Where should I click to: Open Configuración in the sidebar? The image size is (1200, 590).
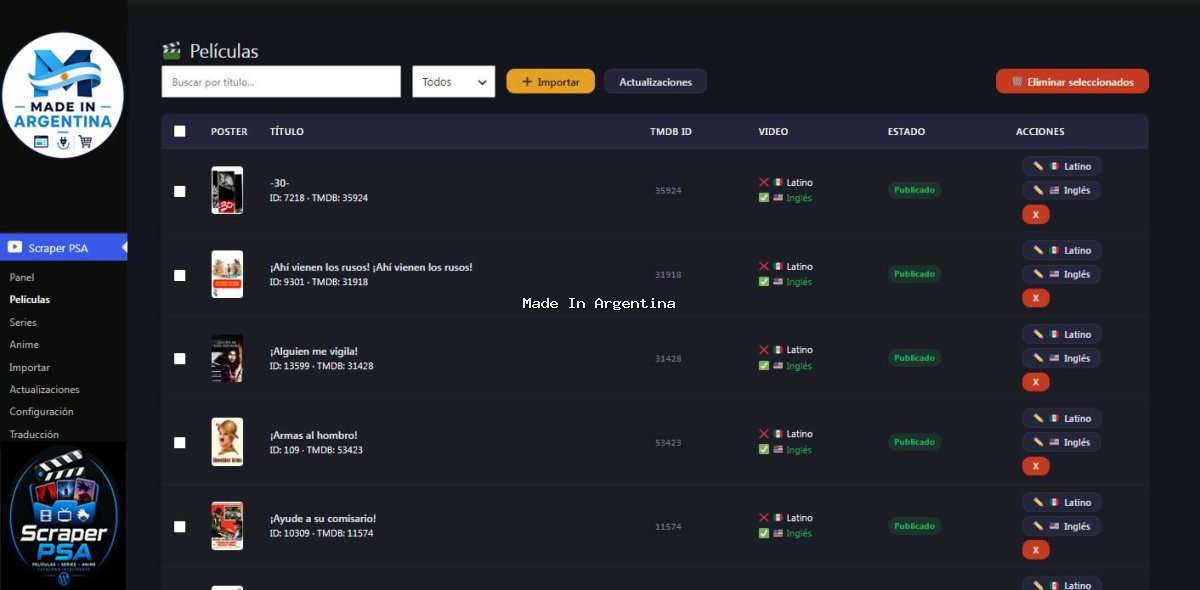tap(41, 412)
